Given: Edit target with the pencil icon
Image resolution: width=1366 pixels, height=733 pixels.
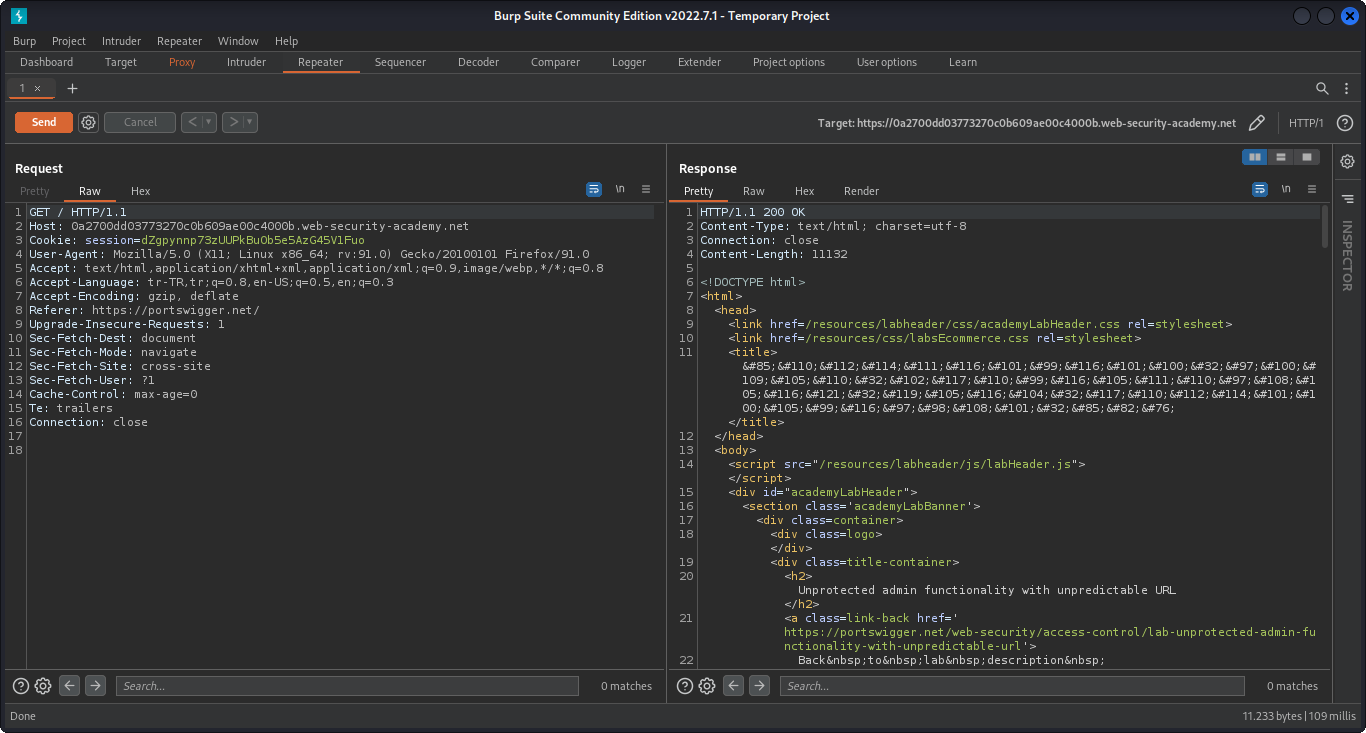Looking at the screenshot, I should click(1257, 123).
